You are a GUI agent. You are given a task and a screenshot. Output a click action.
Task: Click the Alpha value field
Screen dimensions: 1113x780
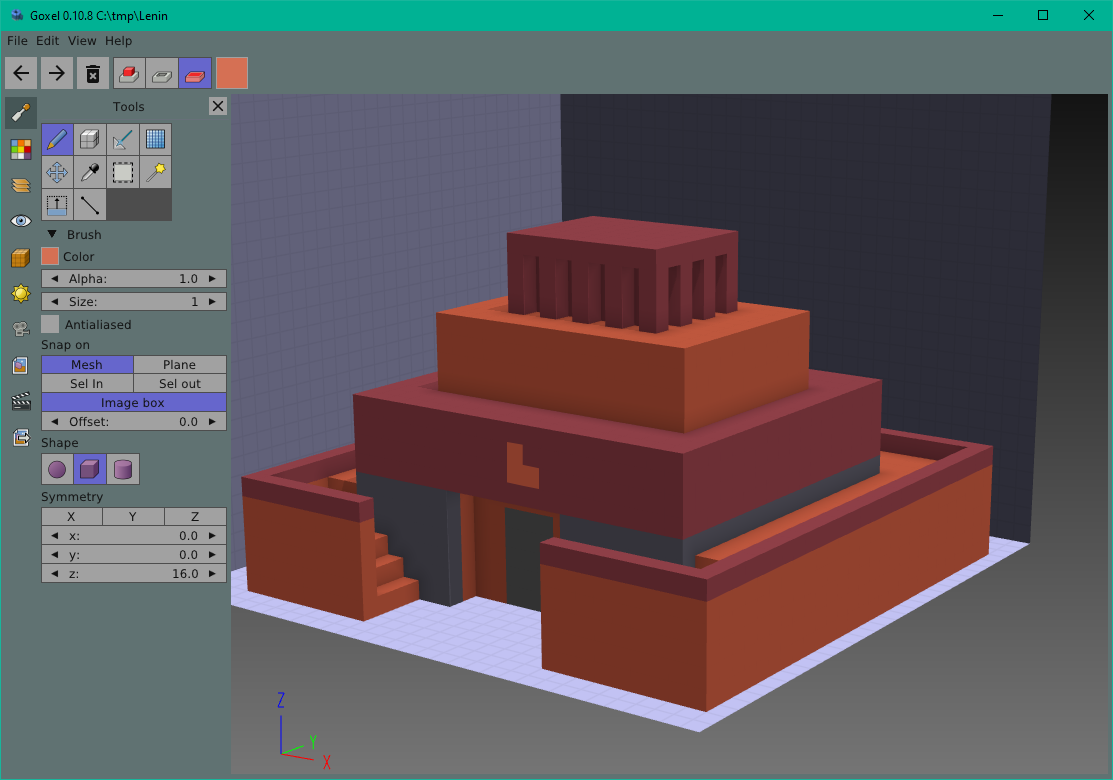click(134, 279)
